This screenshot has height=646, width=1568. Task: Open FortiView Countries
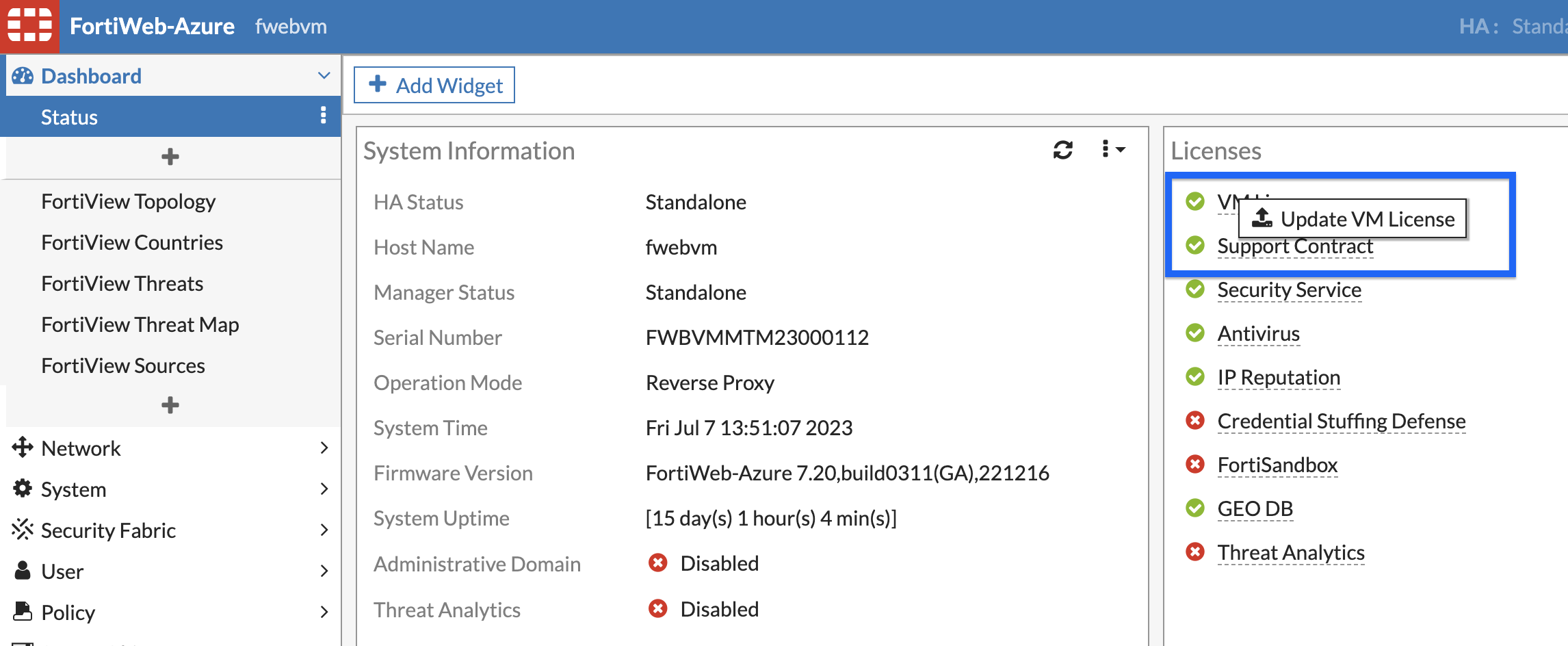click(132, 242)
